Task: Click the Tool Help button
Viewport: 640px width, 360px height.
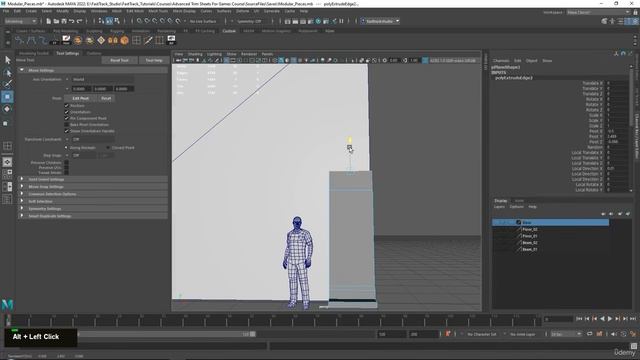Action: point(154,60)
